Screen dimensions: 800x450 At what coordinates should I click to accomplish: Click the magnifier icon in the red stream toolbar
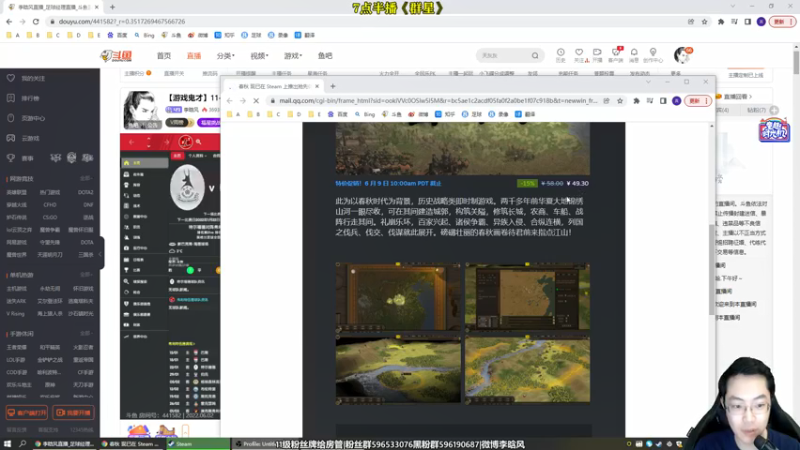pyautogui.click(x=198, y=142)
